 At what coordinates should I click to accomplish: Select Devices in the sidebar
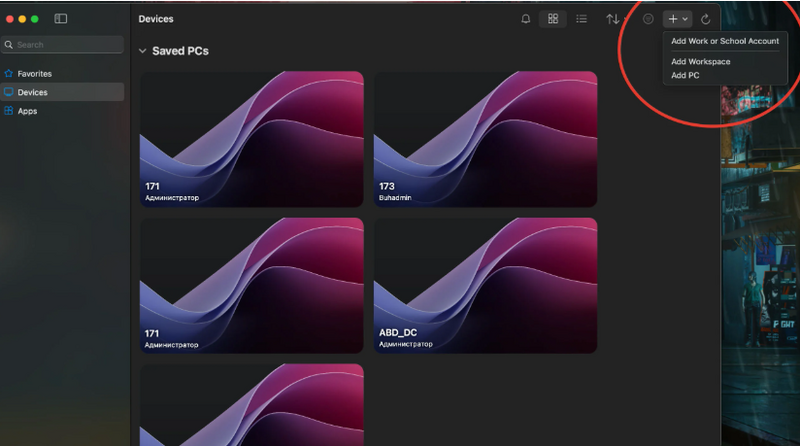pos(62,92)
